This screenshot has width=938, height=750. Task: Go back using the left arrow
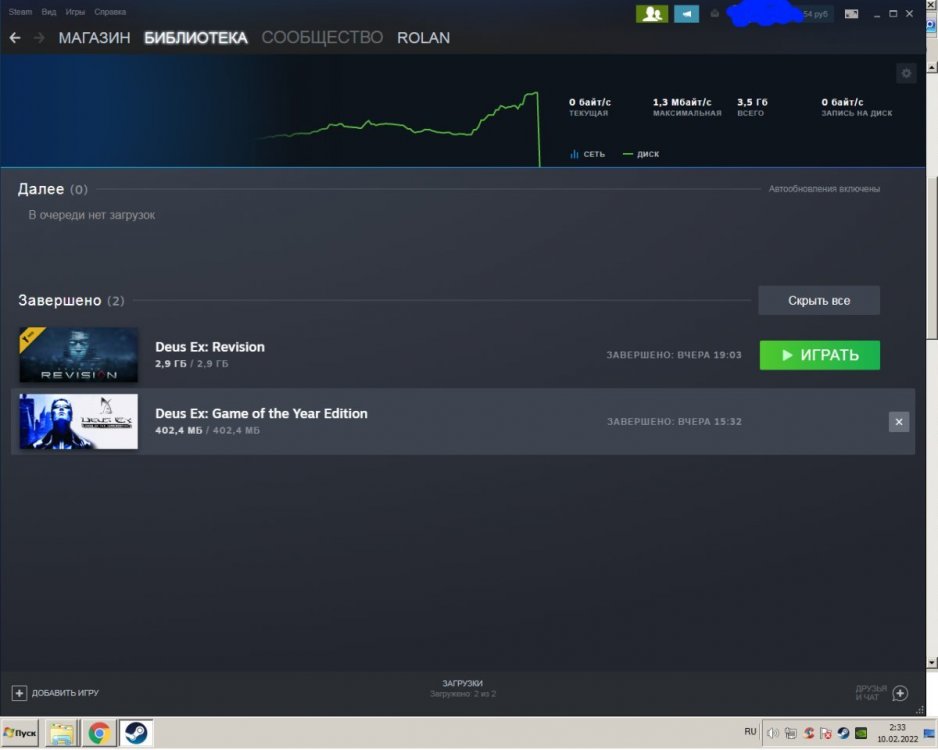tap(15, 38)
